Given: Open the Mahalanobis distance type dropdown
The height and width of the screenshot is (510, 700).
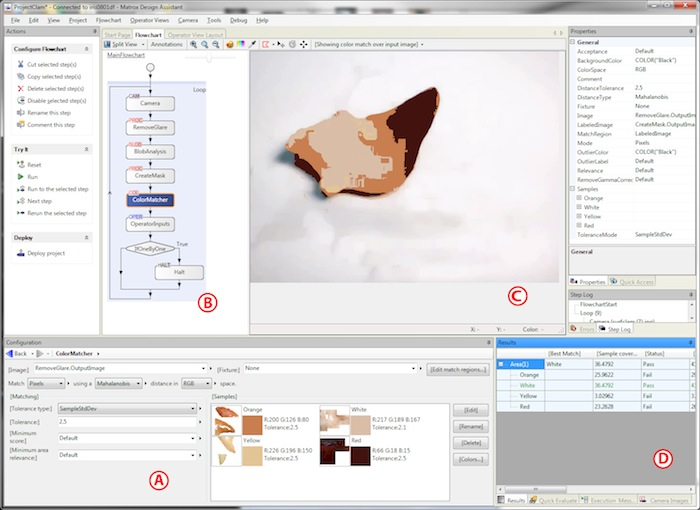Looking at the screenshot, I should tap(140, 383).
